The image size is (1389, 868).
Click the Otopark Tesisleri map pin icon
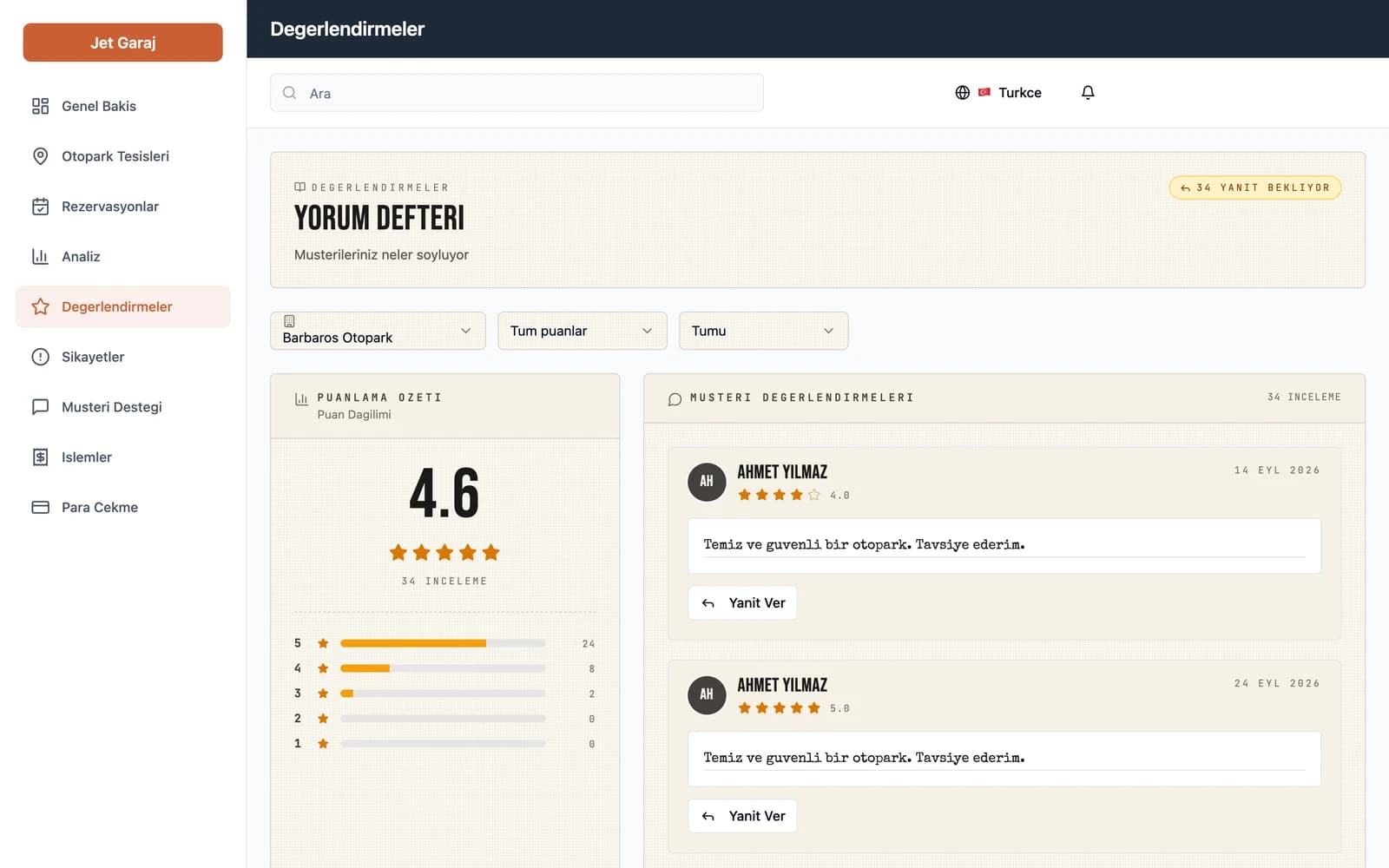pos(40,156)
